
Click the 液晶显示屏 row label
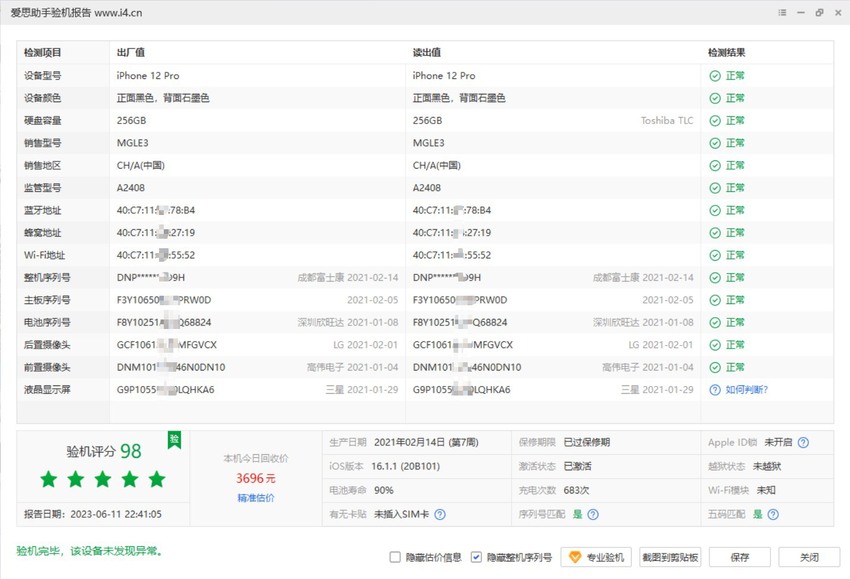pyautogui.click(x=47, y=390)
